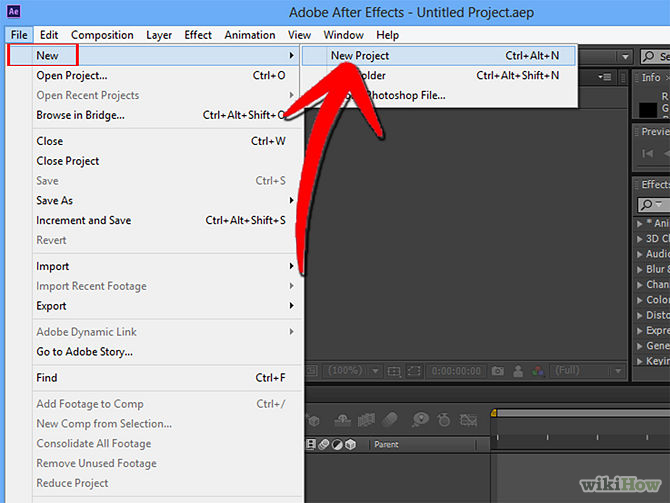Expand the Audio effects category
670x503 pixels.
[640, 254]
